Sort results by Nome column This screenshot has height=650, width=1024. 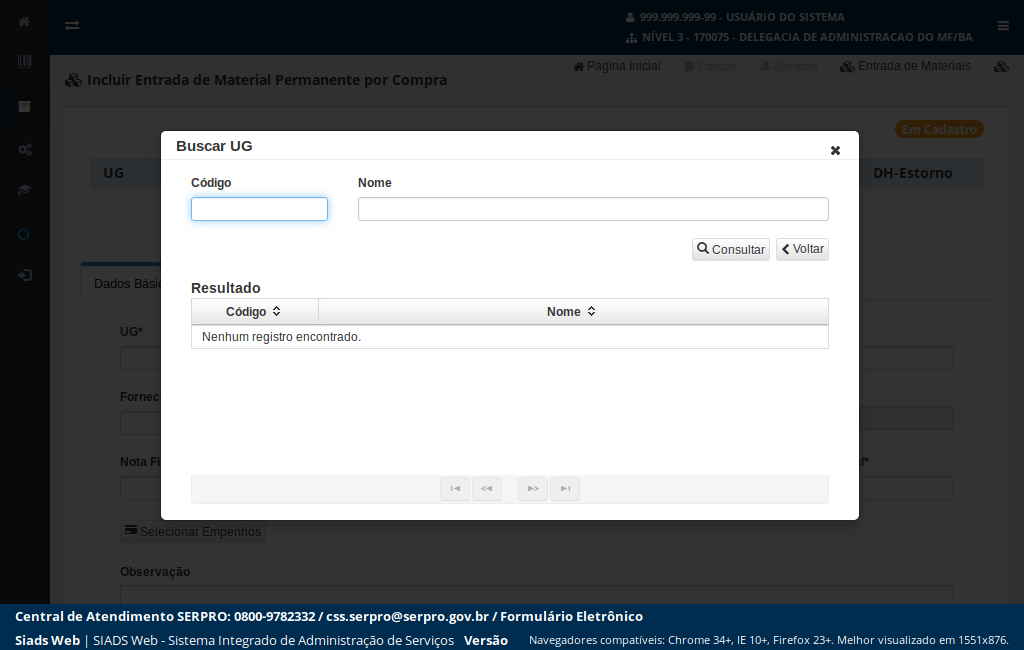pos(572,312)
